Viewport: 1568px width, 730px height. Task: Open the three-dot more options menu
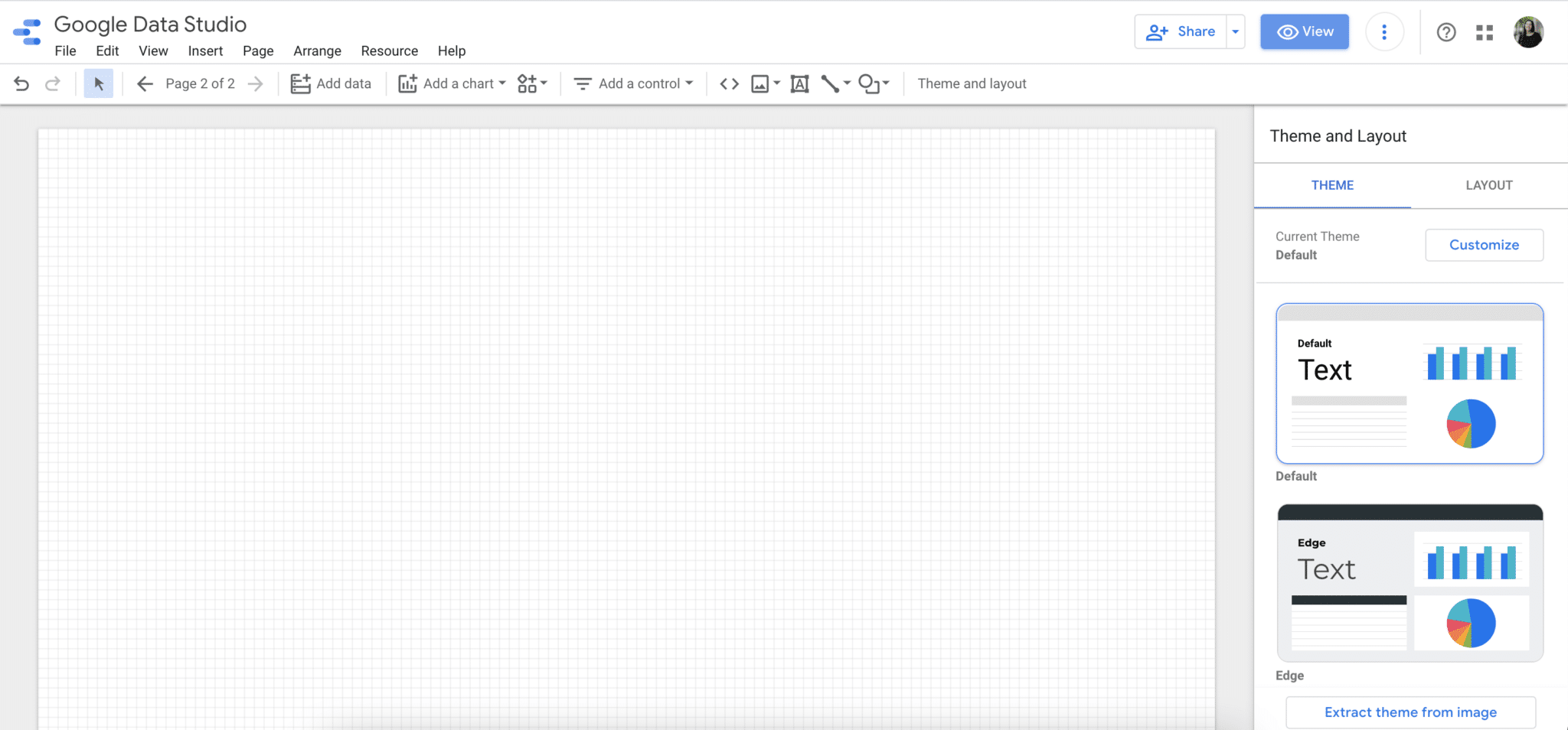[x=1383, y=32]
